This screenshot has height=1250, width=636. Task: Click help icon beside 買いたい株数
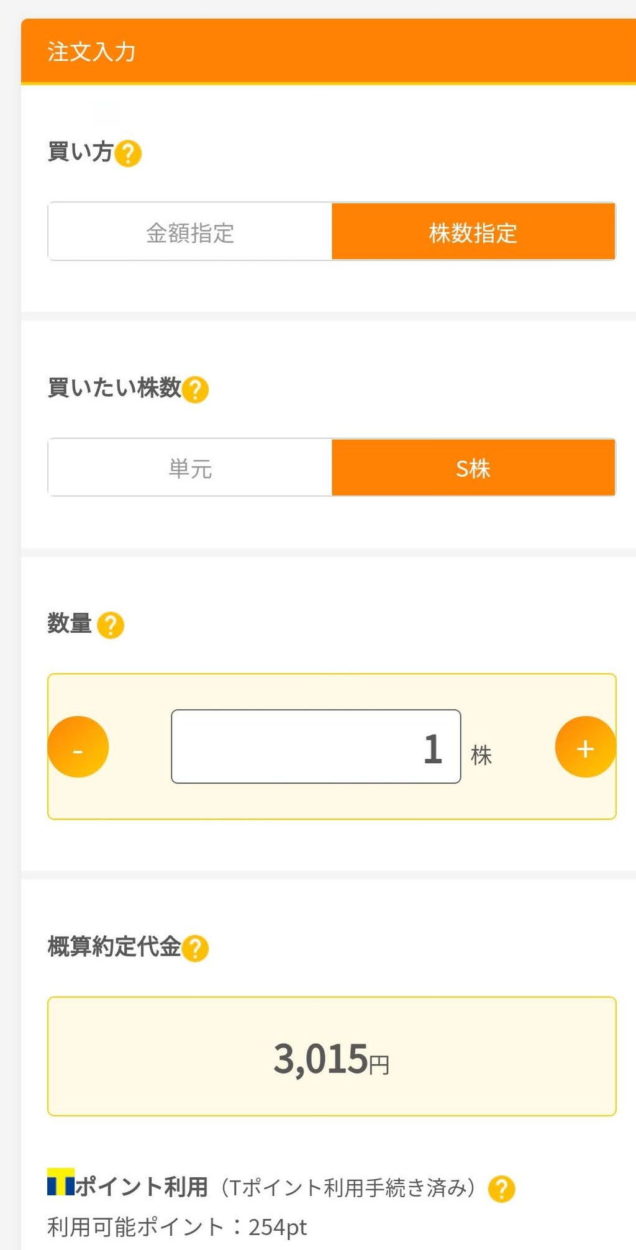(196, 390)
